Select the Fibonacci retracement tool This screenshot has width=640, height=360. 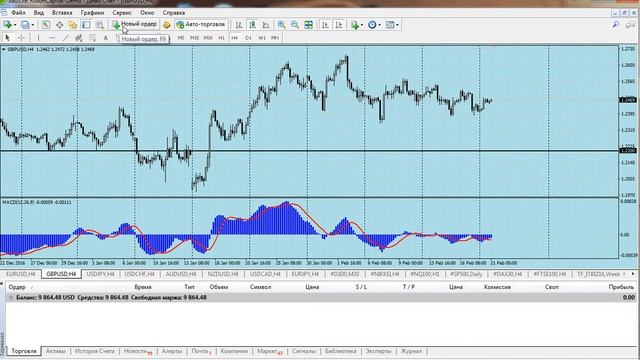click(x=92, y=38)
